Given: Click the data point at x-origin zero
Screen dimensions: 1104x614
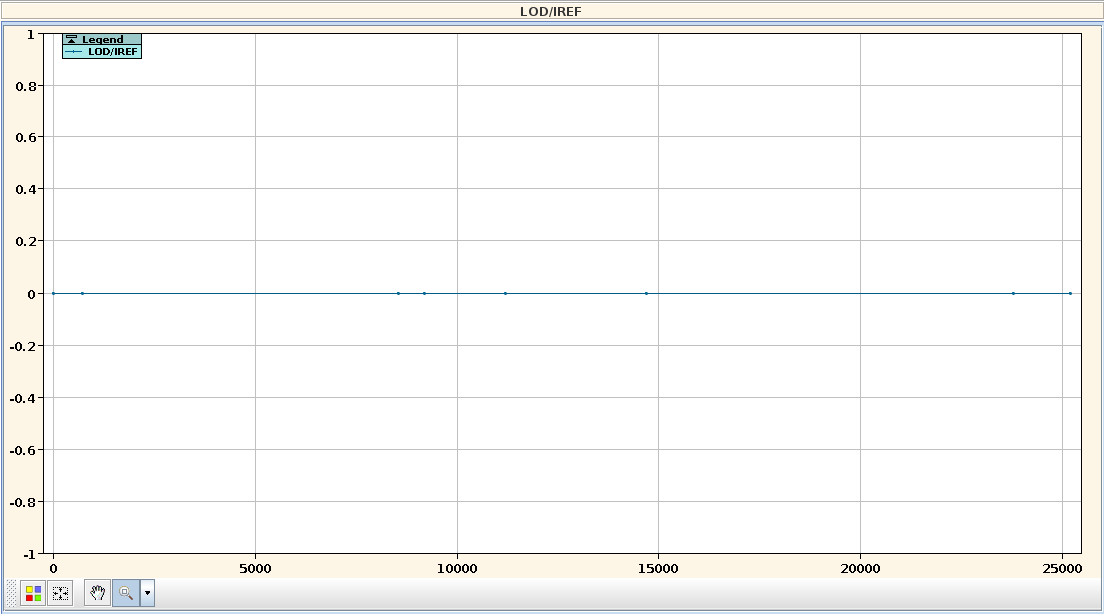Looking at the screenshot, I should pyautogui.click(x=54, y=293).
